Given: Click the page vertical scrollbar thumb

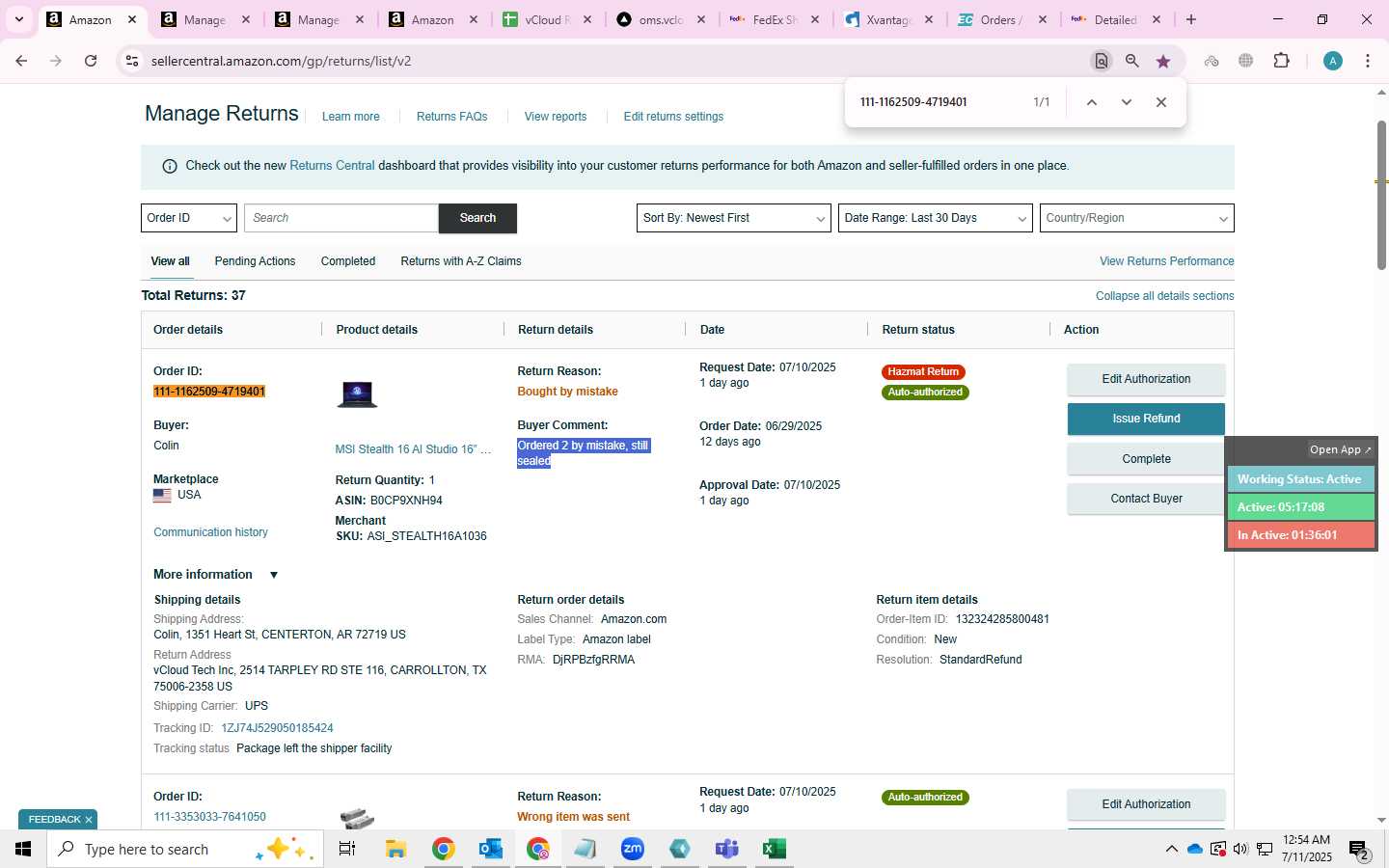Looking at the screenshot, I should click(x=1381, y=195).
